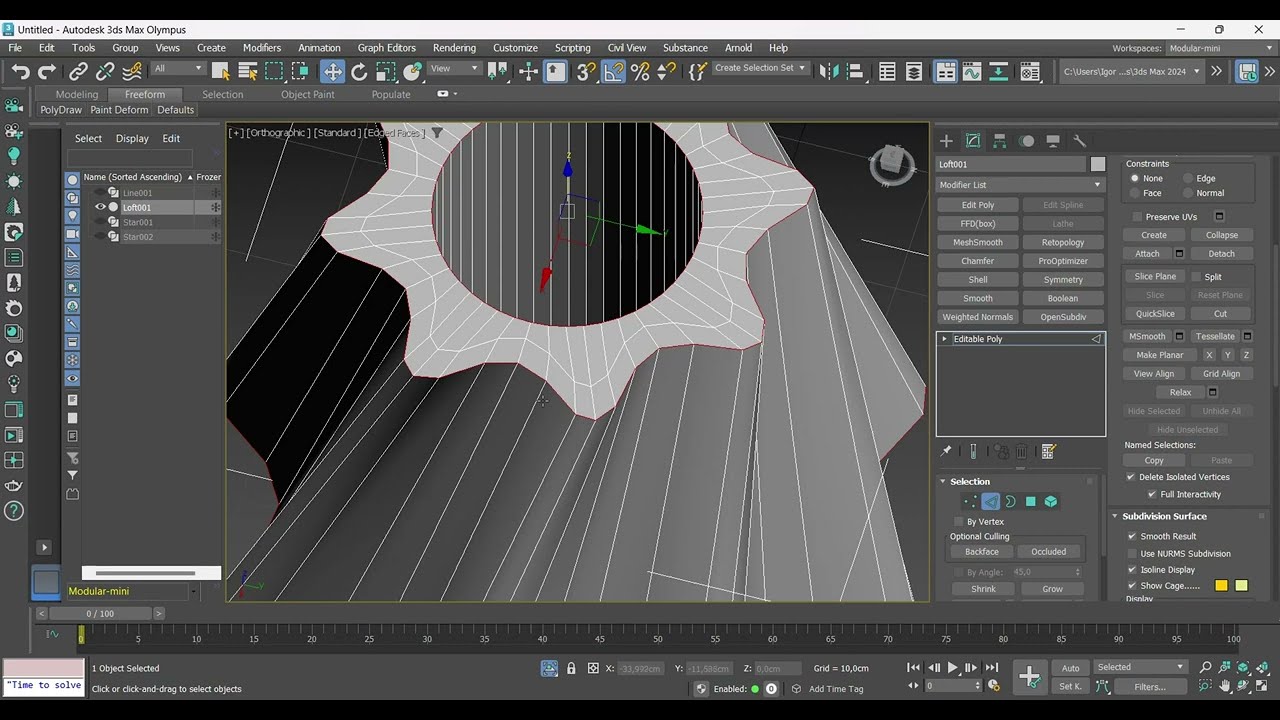Activate Select and Scale tool

pyautogui.click(x=385, y=71)
